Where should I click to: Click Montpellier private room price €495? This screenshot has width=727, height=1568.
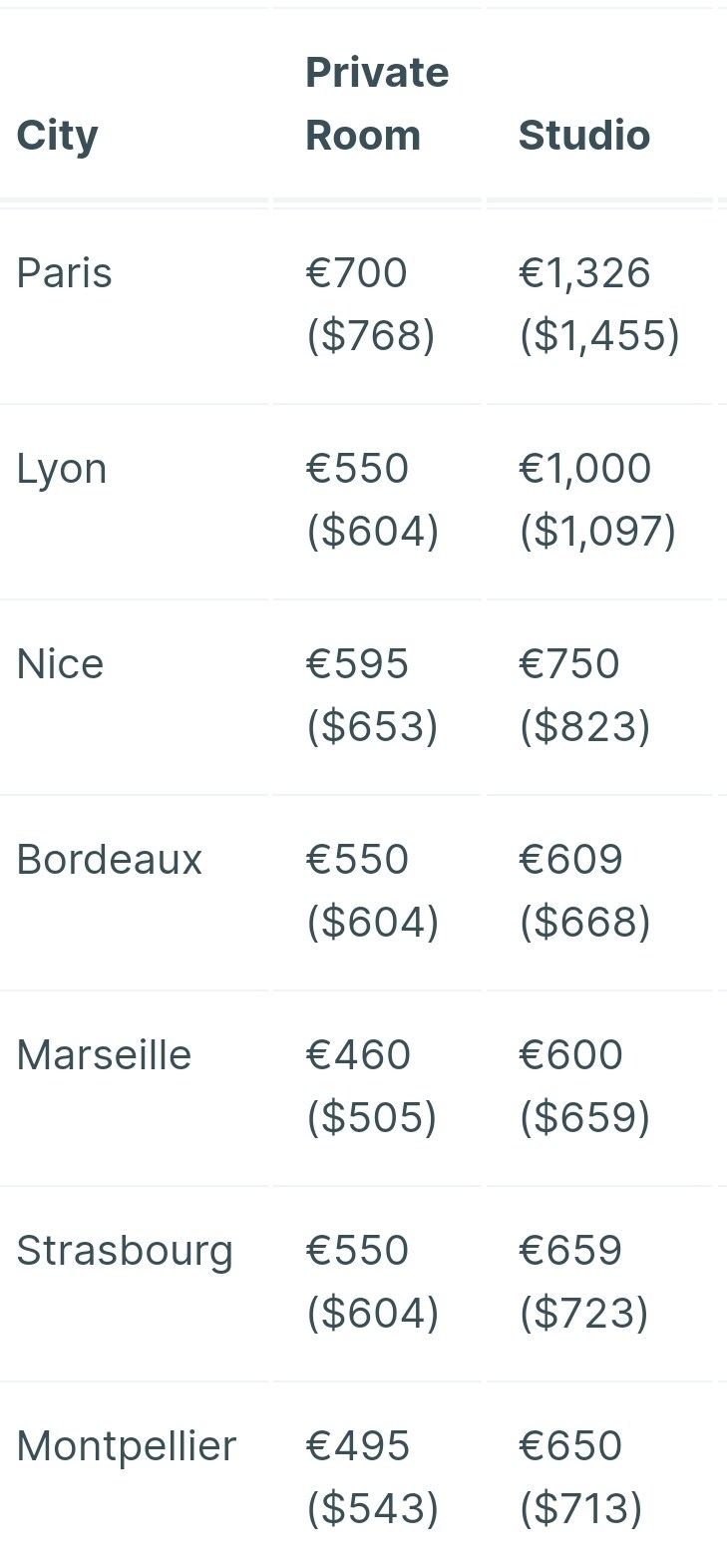pos(358,1446)
